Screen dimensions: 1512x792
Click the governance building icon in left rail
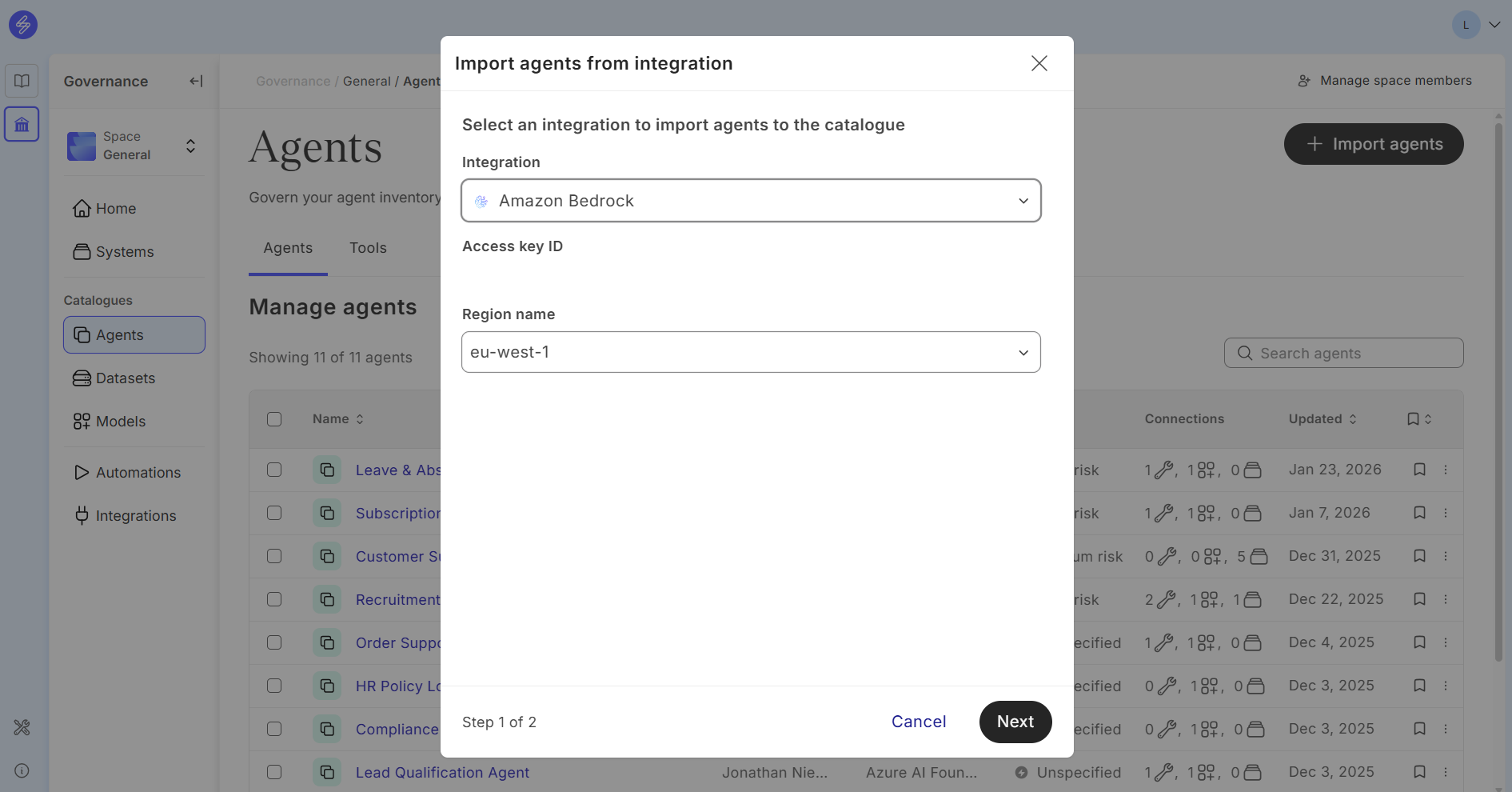click(22, 125)
